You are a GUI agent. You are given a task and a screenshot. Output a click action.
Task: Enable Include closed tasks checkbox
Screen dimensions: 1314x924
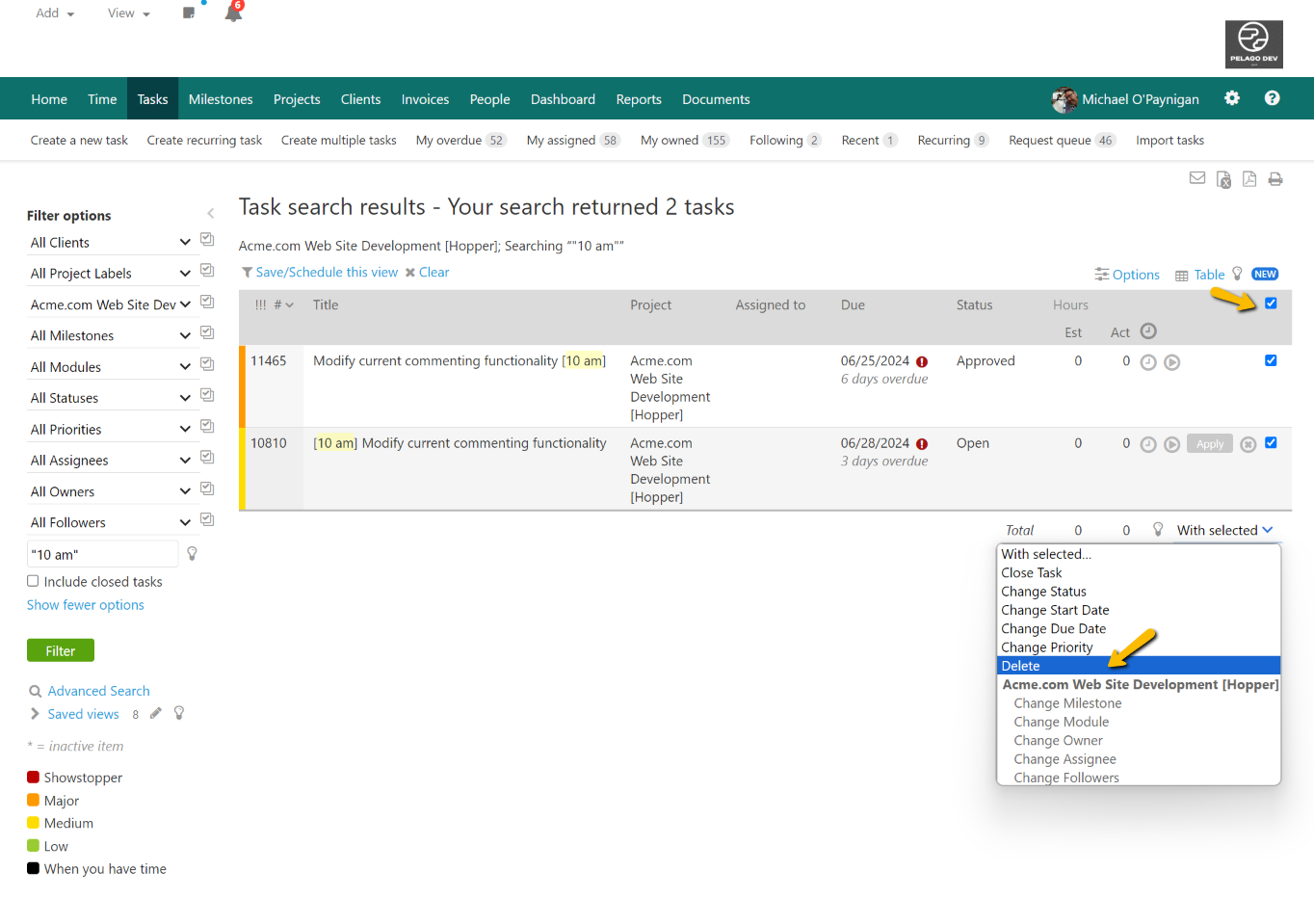[33, 581]
